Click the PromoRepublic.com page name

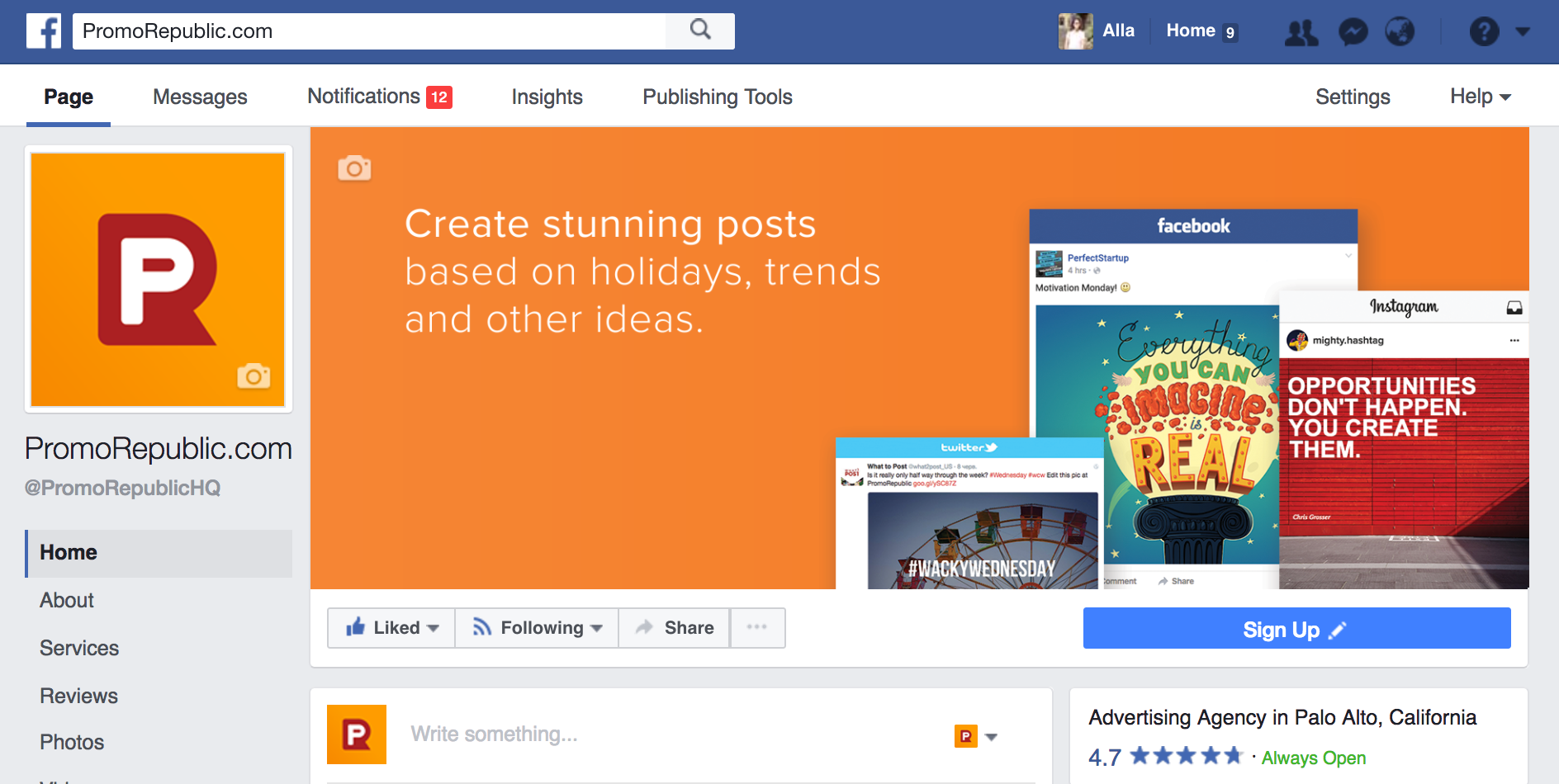click(x=159, y=448)
